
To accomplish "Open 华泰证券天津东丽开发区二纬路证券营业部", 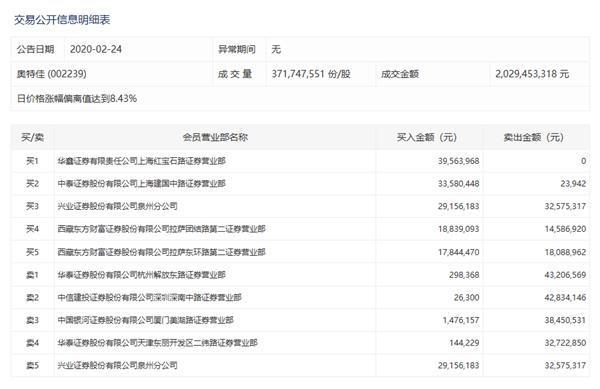I will point(158,343).
